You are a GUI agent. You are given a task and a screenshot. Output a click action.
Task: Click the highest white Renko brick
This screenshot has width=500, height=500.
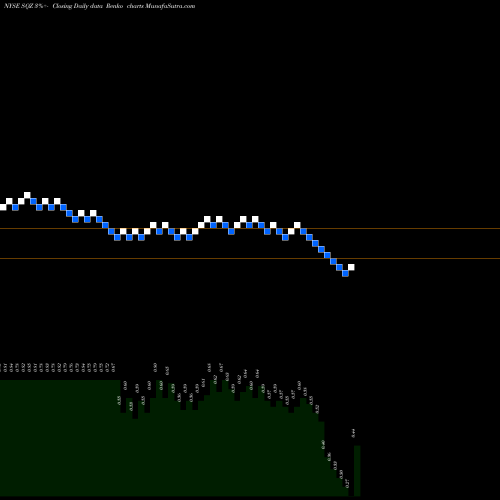[27, 195]
